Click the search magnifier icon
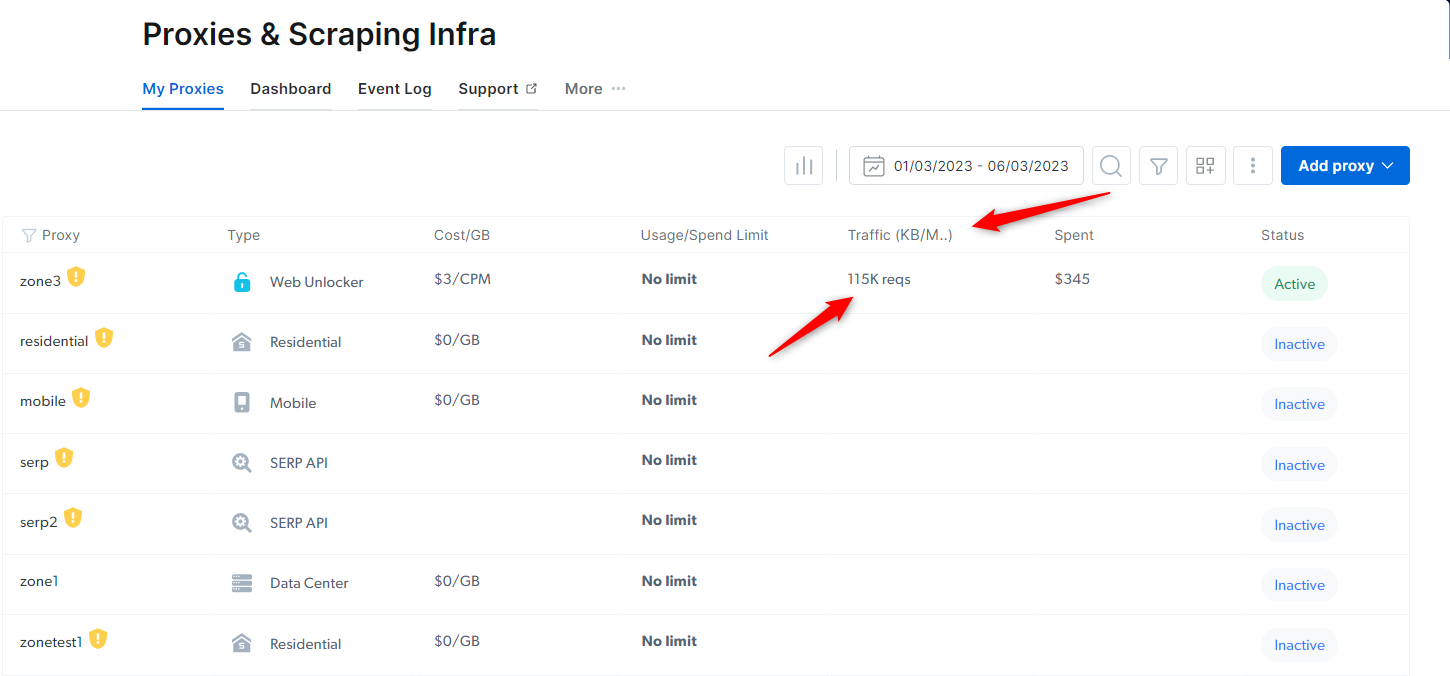The height and width of the screenshot is (676, 1450). [1111, 166]
